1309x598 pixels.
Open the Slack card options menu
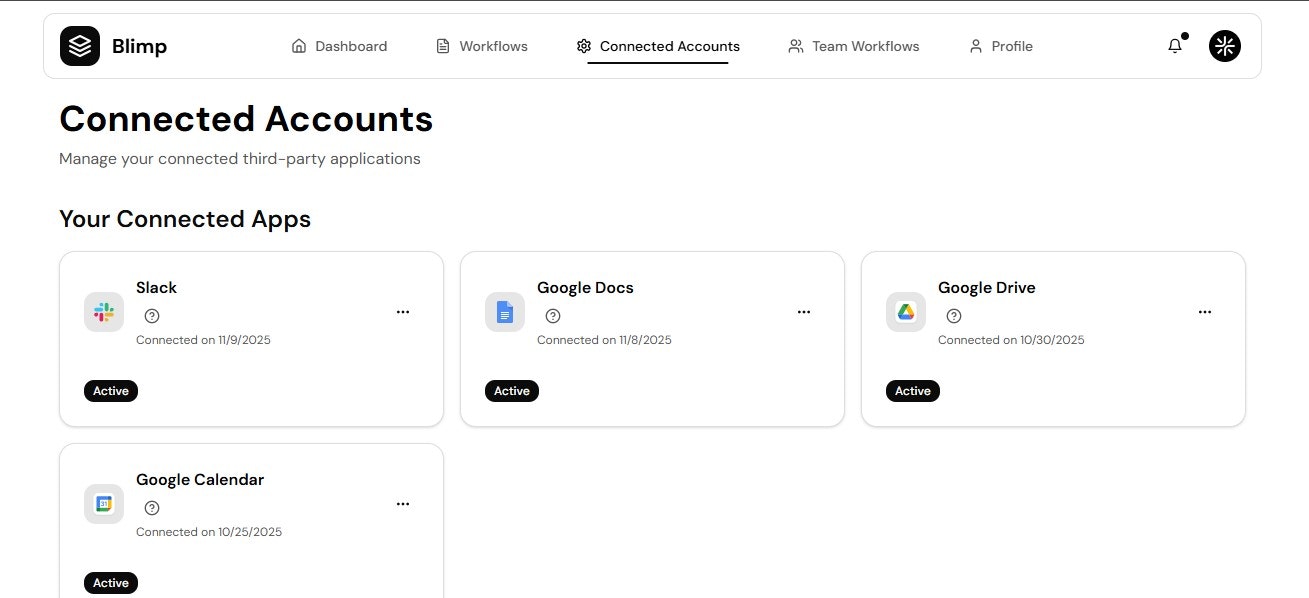pos(403,312)
